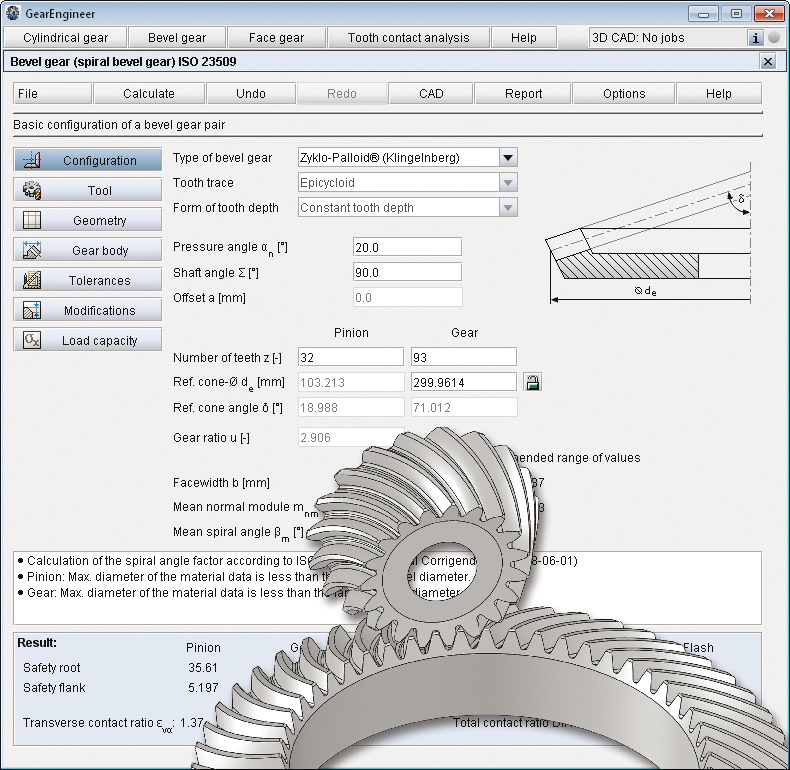Image resolution: width=790 pixels, height=770 pixels.
Task: Click the Gear Ref. cone diameter field 299.9614
Action: tap(464, 382)
